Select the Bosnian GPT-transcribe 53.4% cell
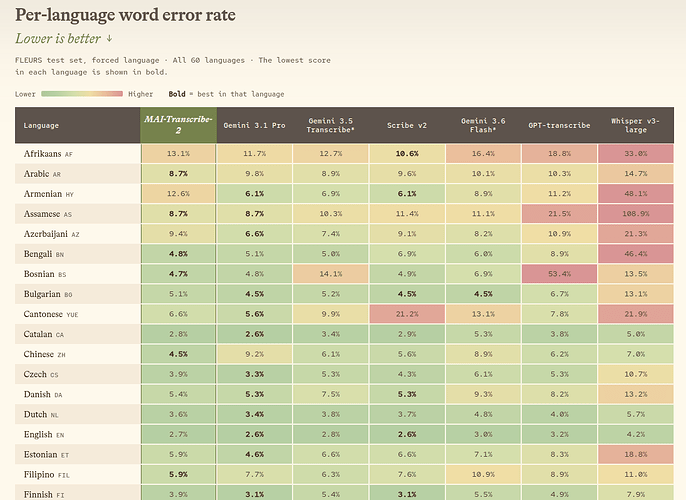Screen dimensions: 686x500 [x=559, y=274]
